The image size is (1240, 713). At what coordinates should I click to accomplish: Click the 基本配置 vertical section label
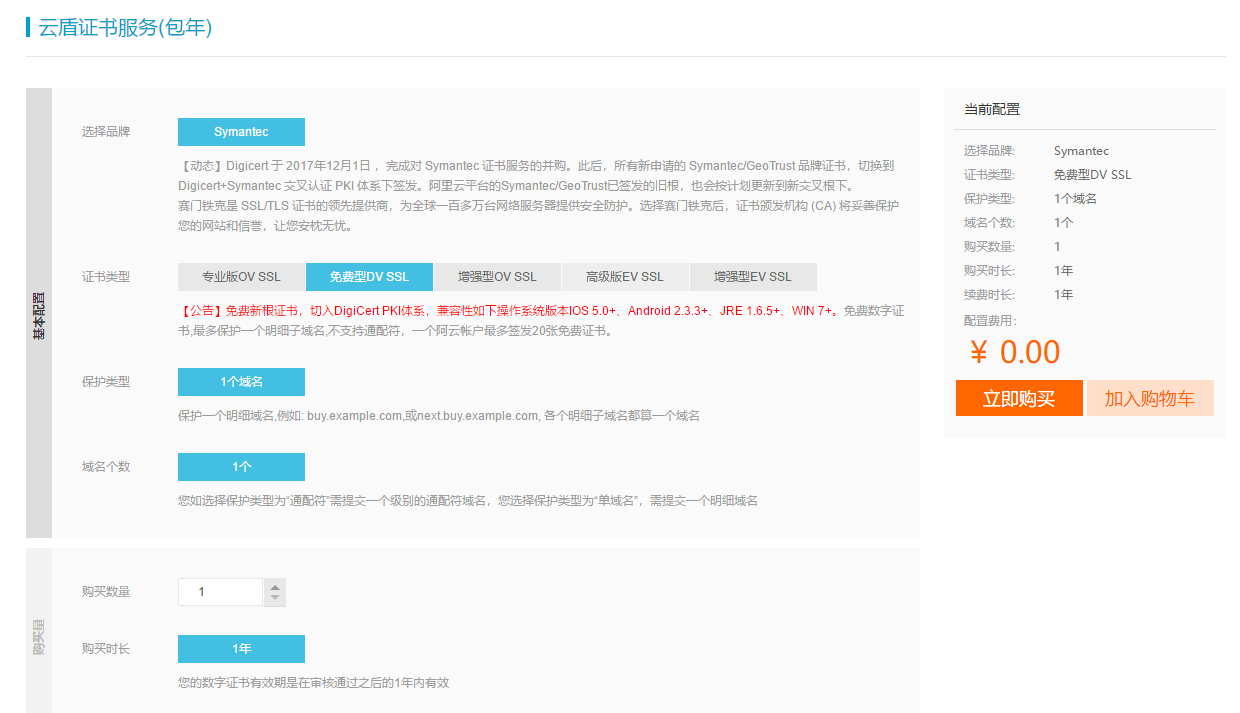39,316
